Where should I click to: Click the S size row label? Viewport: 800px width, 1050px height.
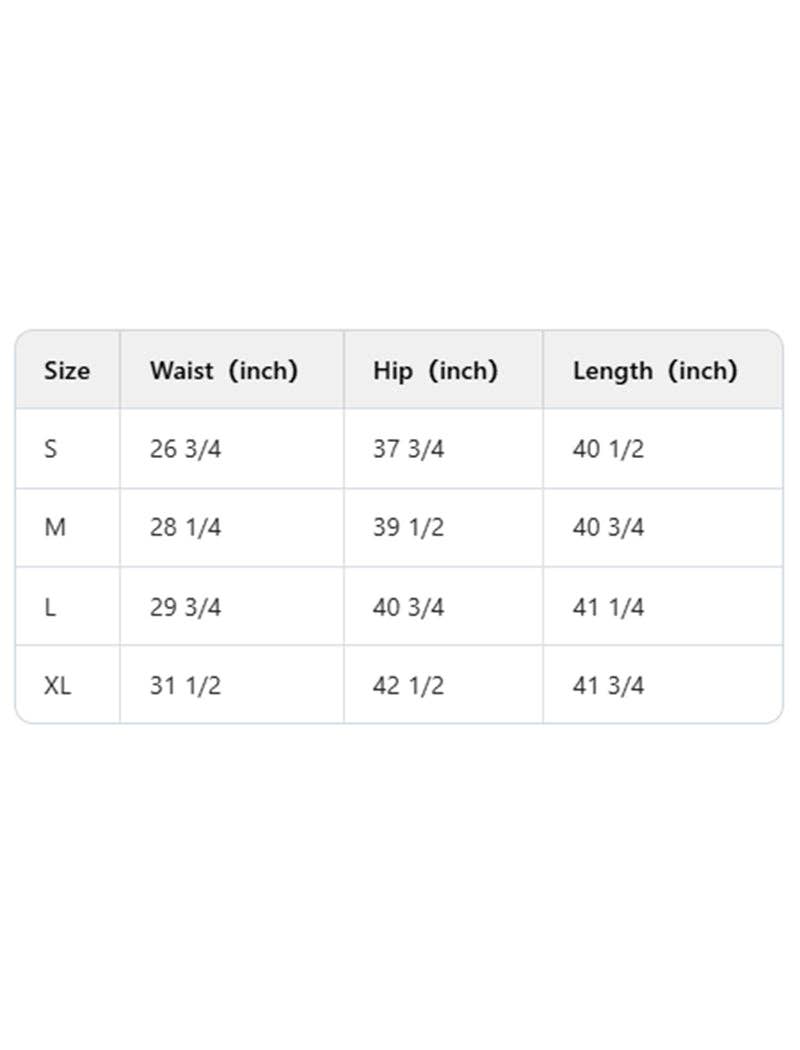pos(51,449)
